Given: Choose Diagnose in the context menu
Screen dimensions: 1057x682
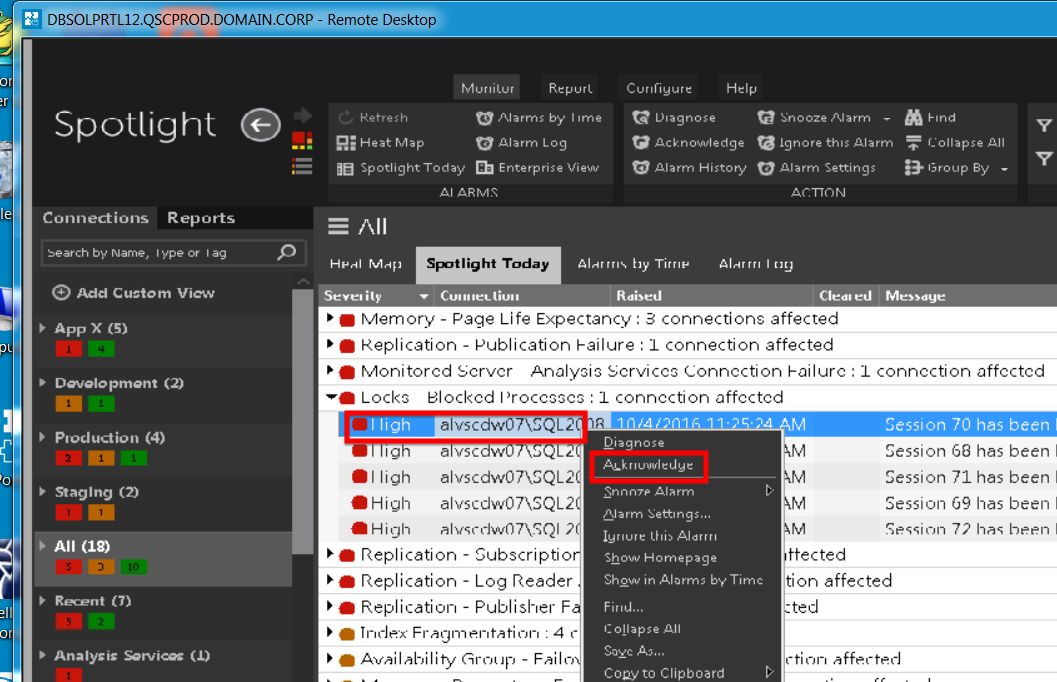Looking at the screenshot, I should coord(634,442).
